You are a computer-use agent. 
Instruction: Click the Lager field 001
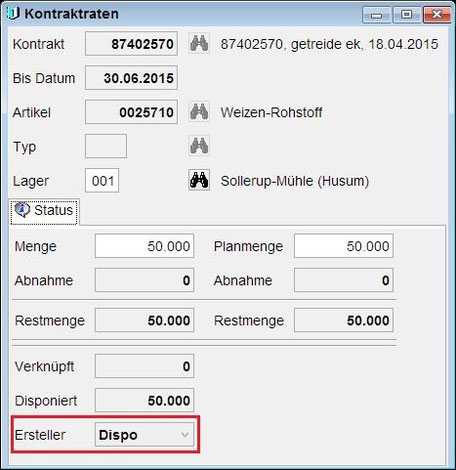coord(102,180)
